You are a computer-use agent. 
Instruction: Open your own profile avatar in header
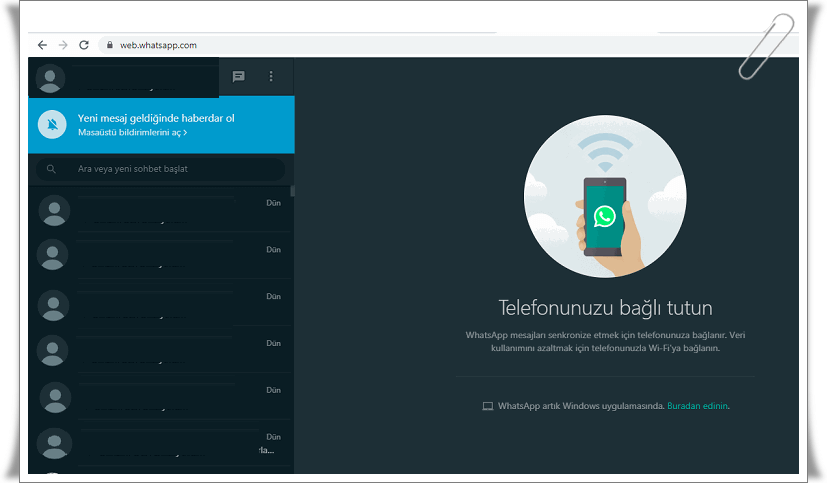tap(50, 79)
